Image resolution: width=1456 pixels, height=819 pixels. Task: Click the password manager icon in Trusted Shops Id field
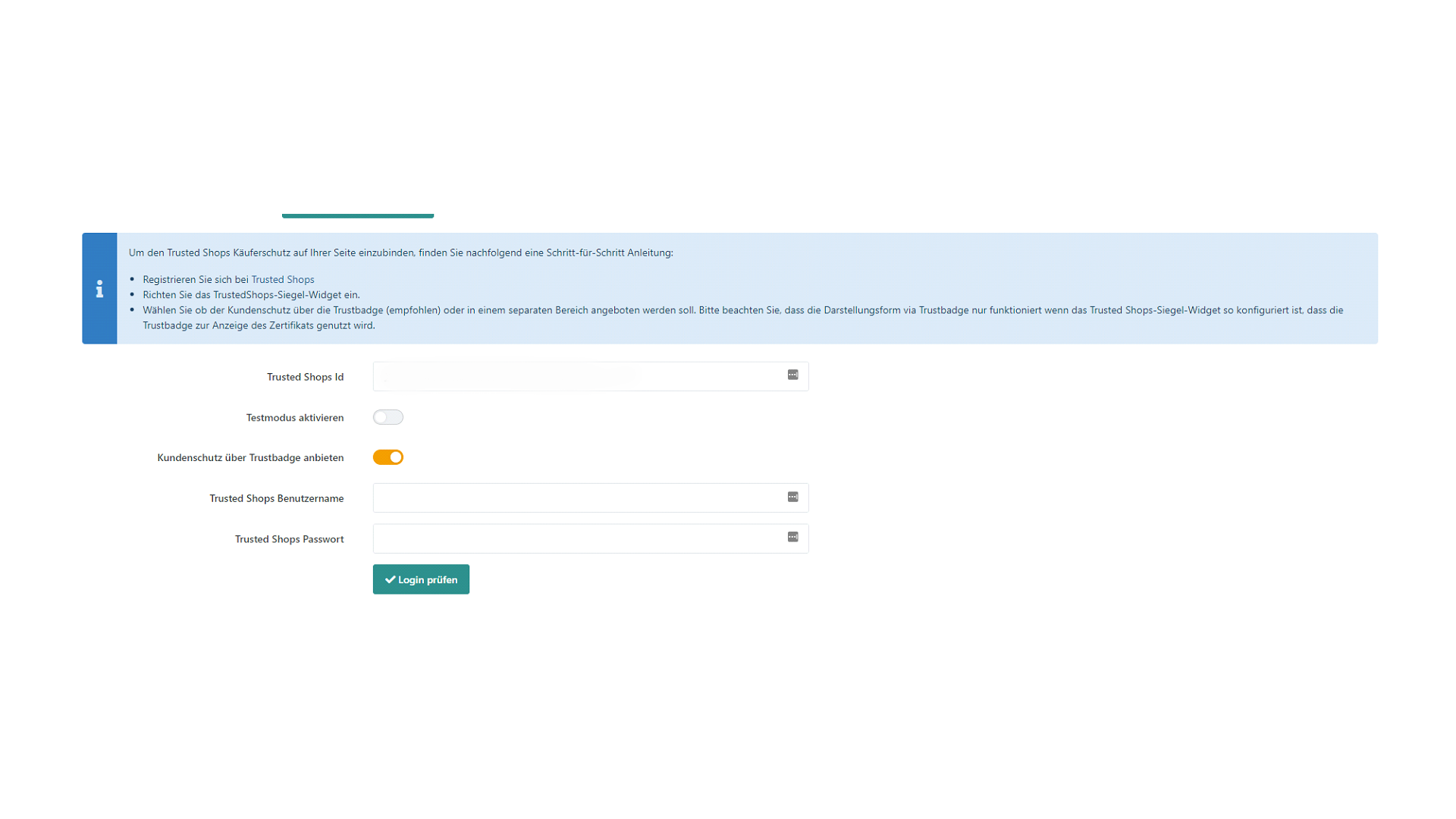click(x=792, y=375)
